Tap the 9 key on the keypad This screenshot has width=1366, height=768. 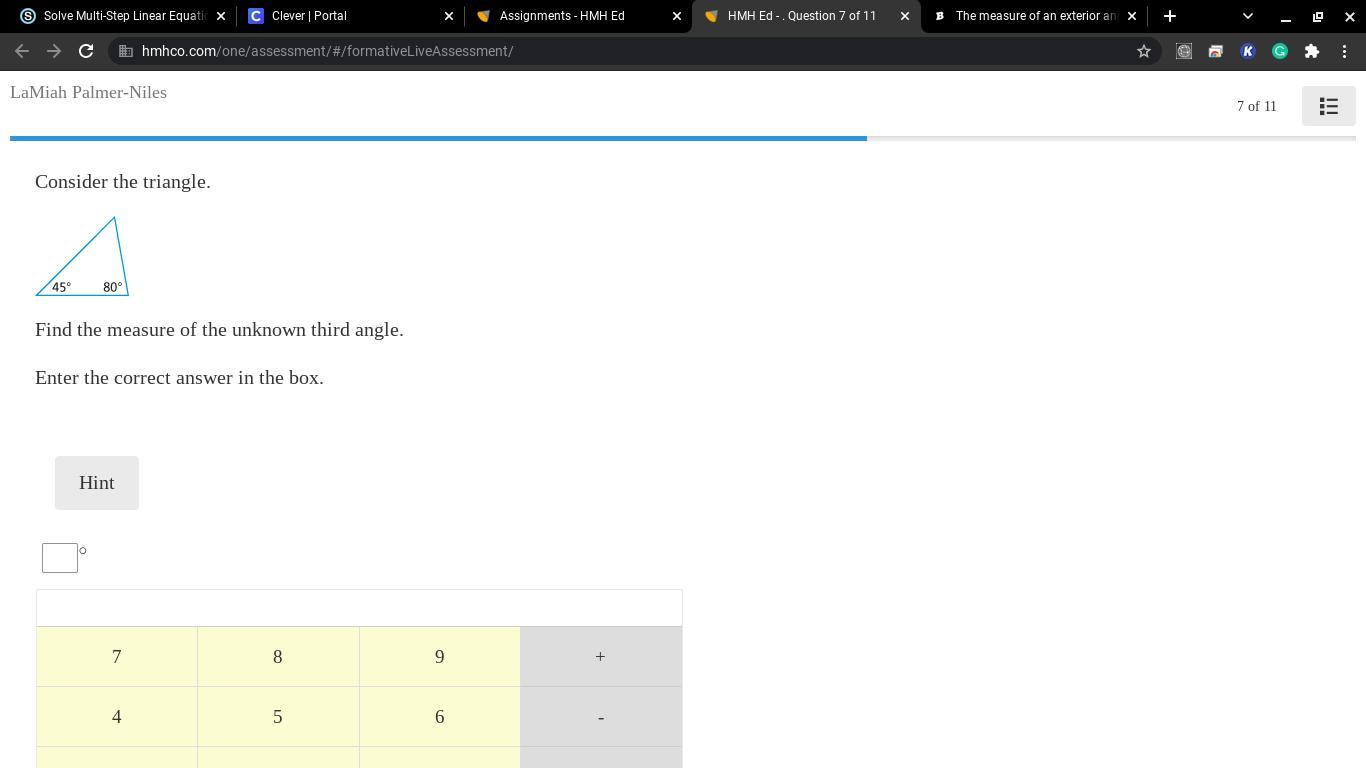tap(440, 657)
